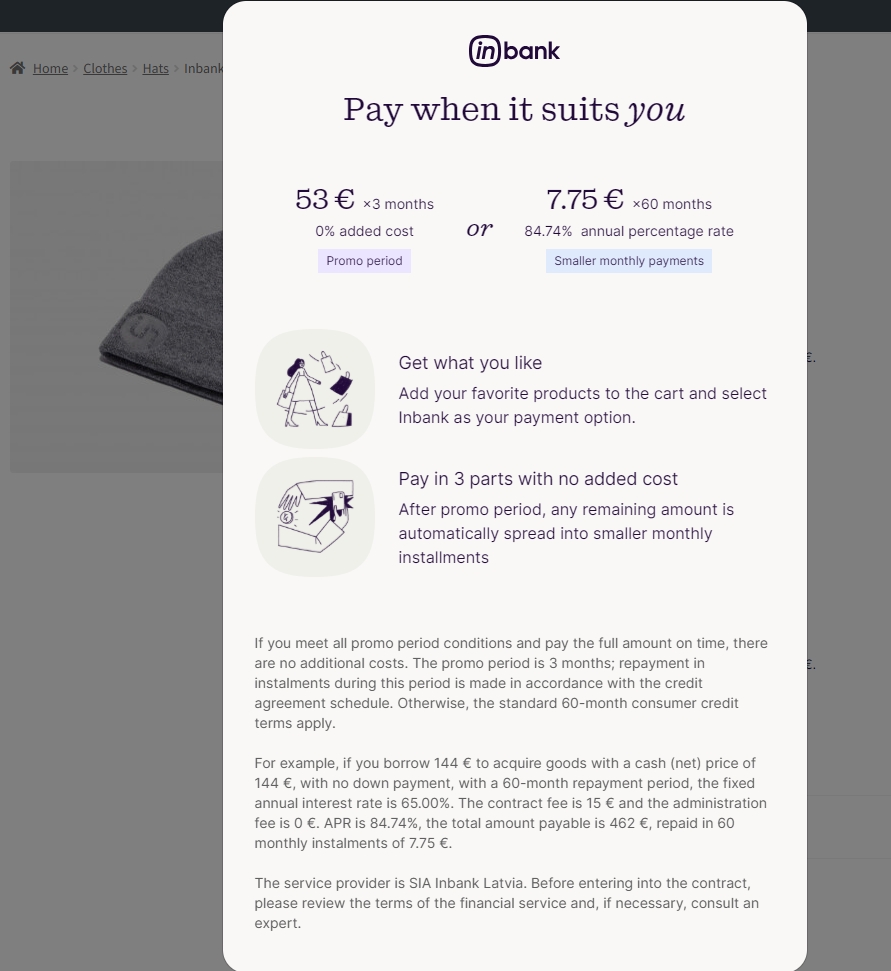Click the chevron separator after Hats
891x971 pixels.
coord(176,69)
